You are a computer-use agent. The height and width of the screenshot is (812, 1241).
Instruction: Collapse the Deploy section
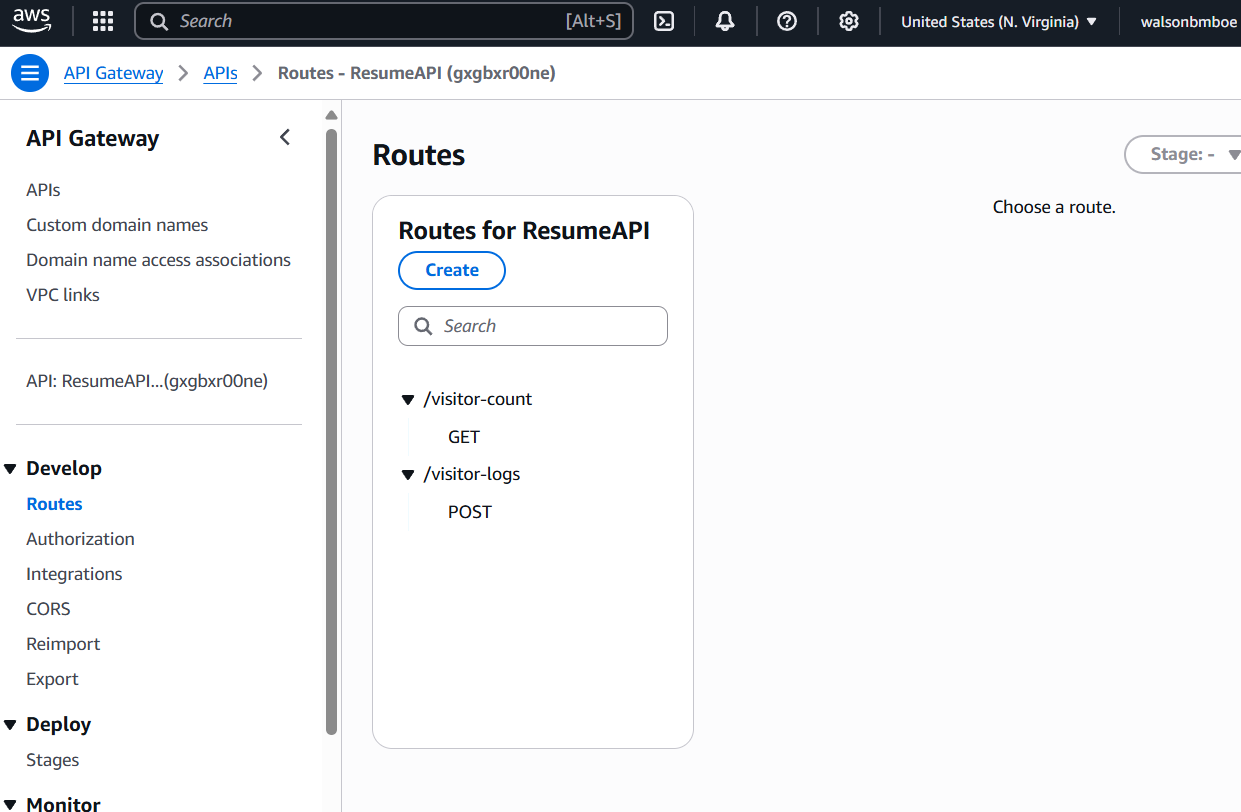pyautogui.click(x=11, y=725)
